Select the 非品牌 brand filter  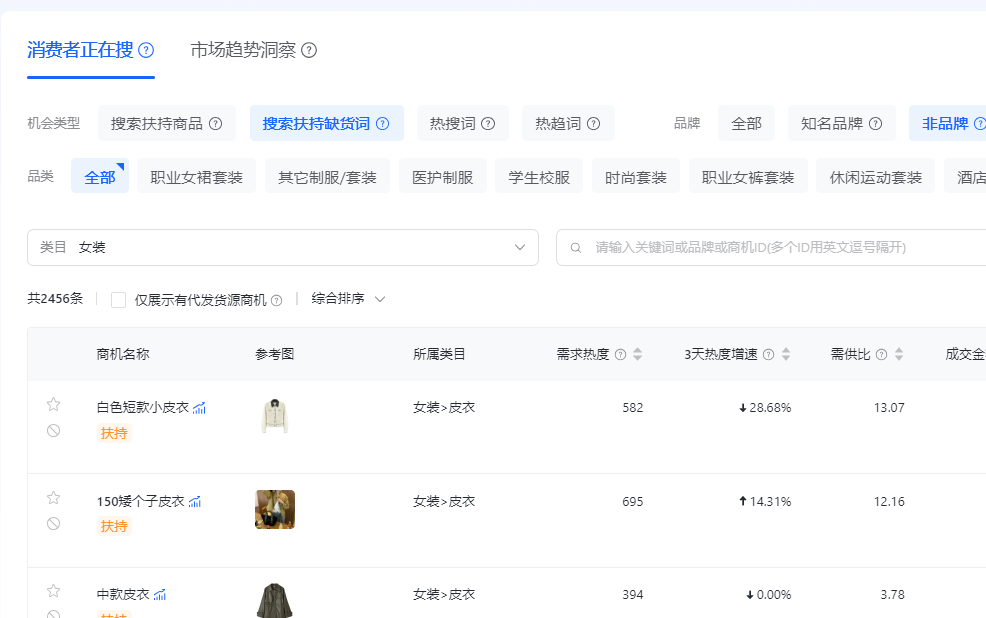pyautogui.click(x=944, y=123)
